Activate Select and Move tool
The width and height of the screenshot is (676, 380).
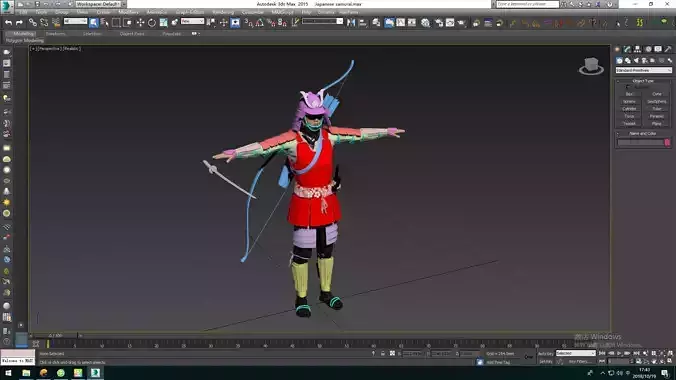pyautogui.click(x=140, y=22)
